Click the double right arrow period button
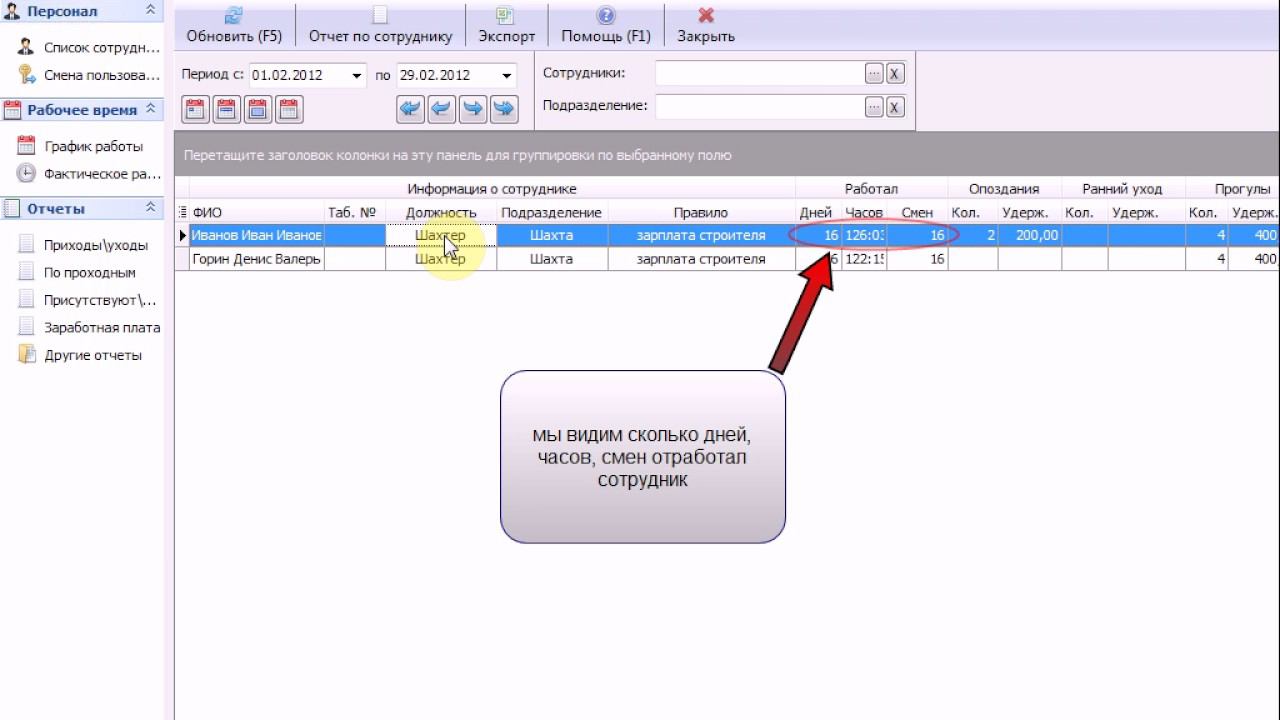1280x720 pixels. [504, 109]
